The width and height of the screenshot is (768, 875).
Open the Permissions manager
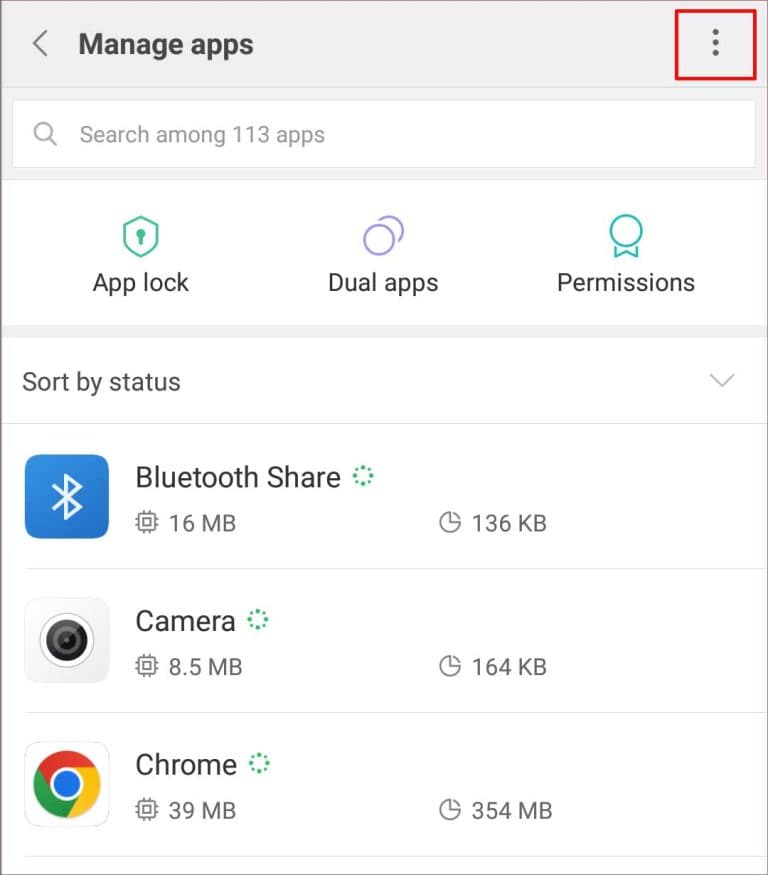pos(626,250)
